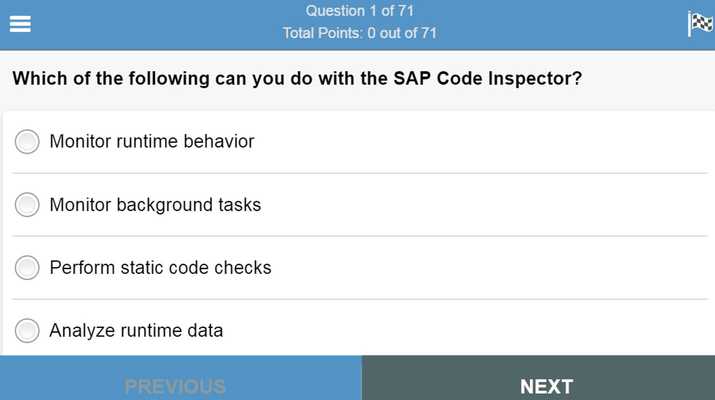Click the words 'SAP Code Inspector' in the question
The image size is (715, 400).
coord(487,78)
